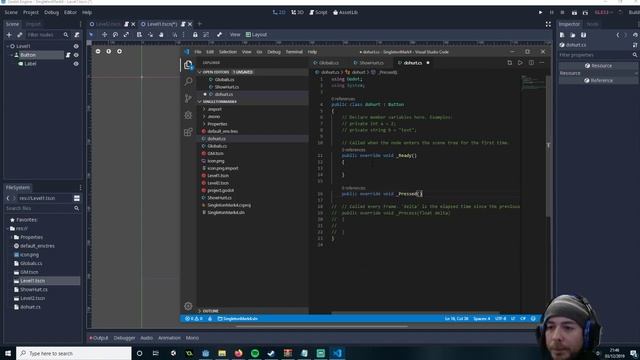The image size is (640, 360).
Task: Open the Godot Scene menu
Action: 11,12
